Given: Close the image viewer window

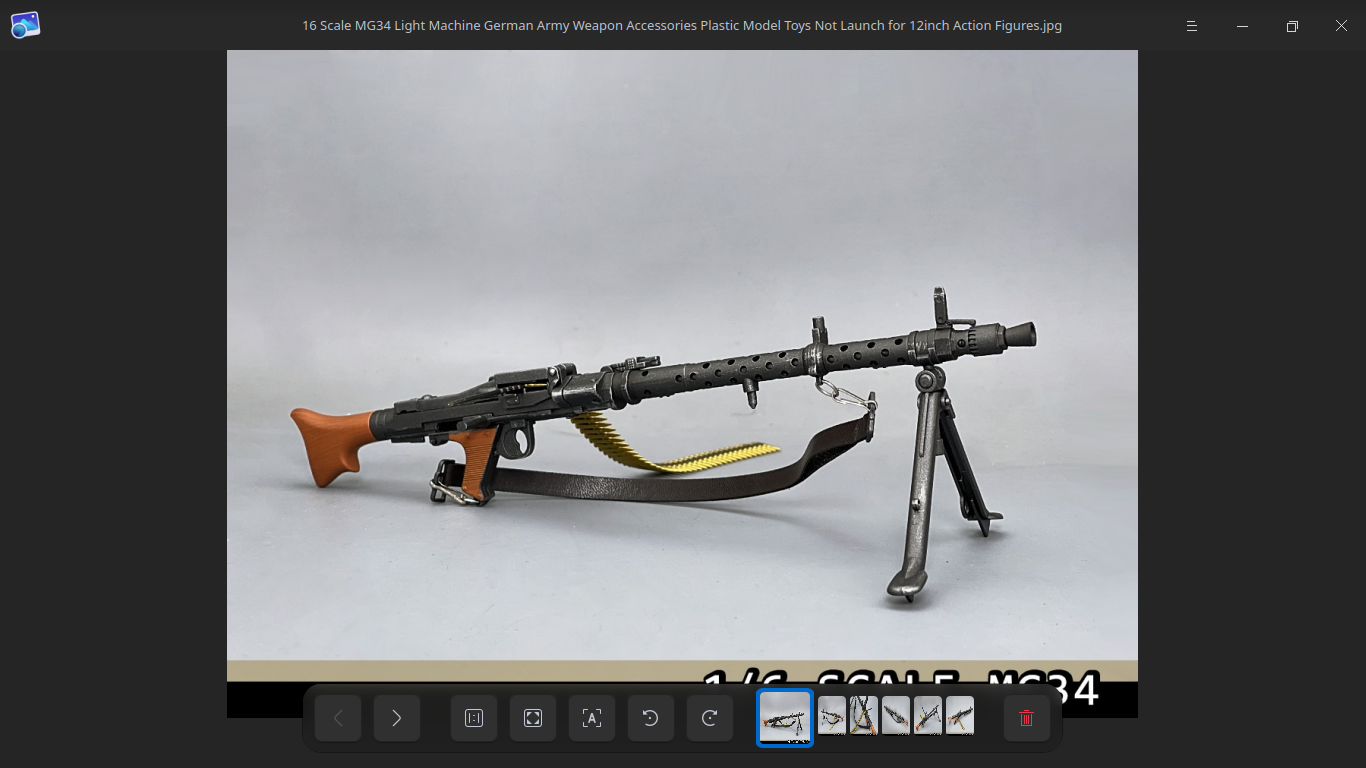Looking at the screenshot, I should 1341,26.
